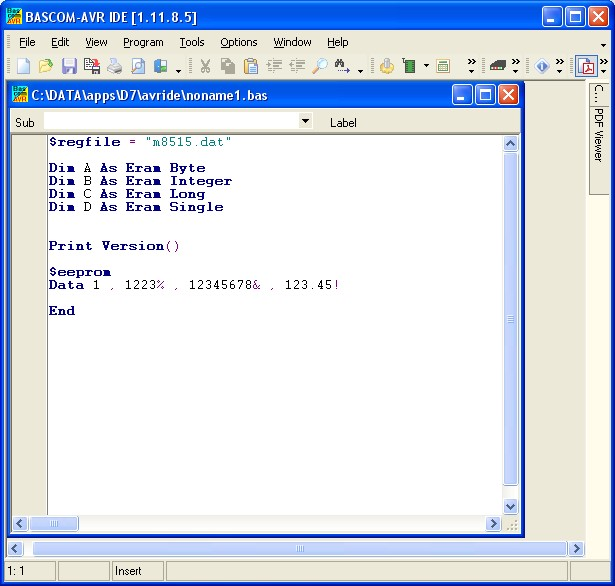615x586 pixels.
Task: Open a file using the folder icon
Action: (x=46, y=66)
